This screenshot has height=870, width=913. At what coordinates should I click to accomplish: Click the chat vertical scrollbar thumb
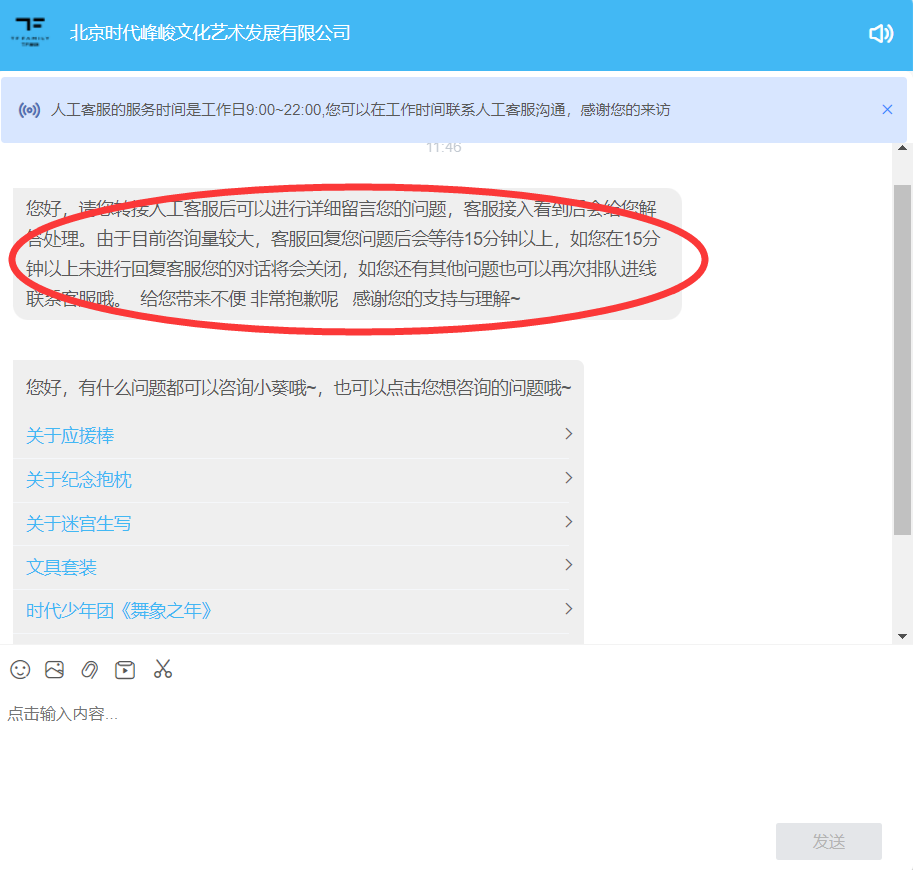tap(903, 360)
